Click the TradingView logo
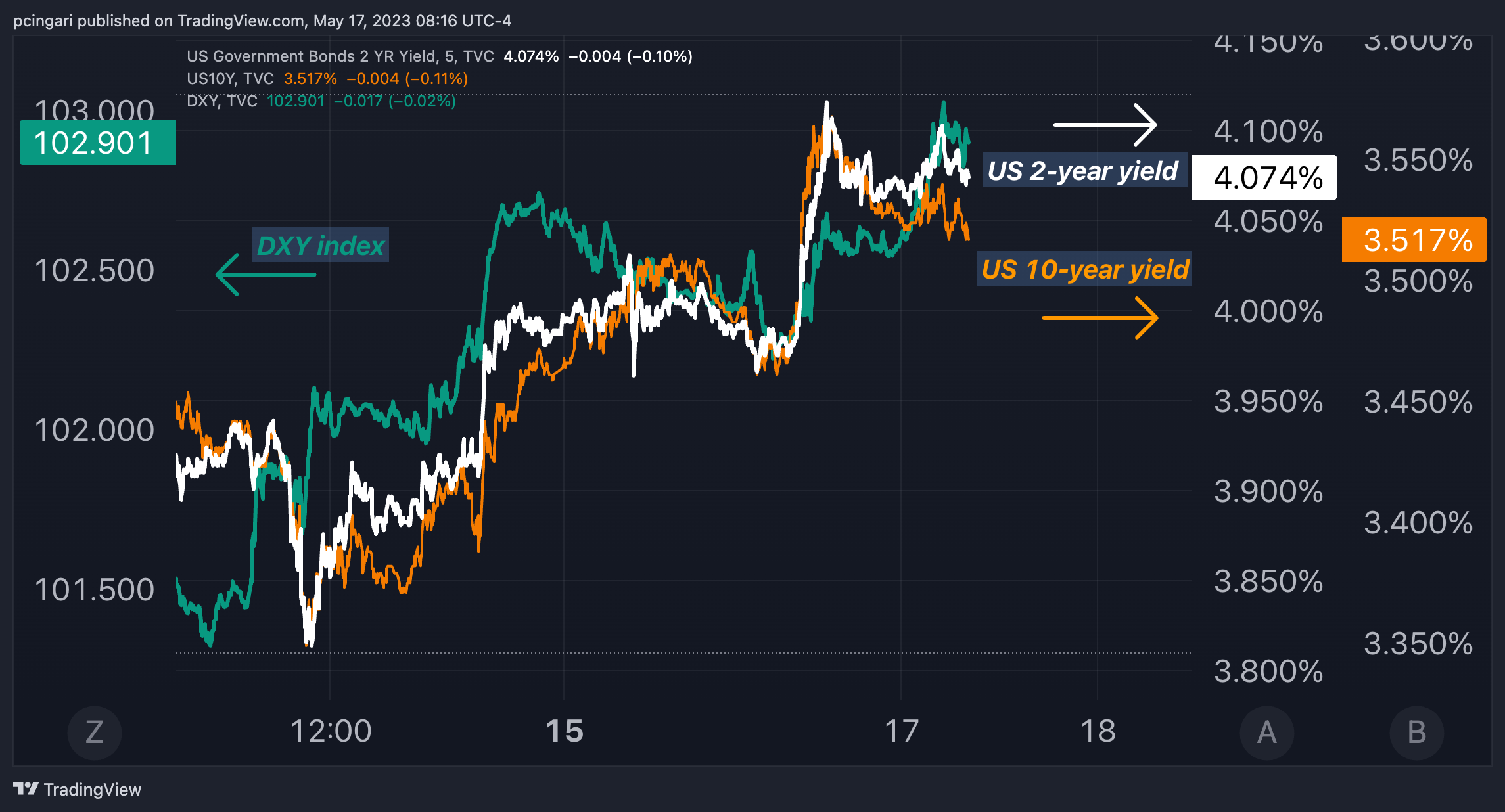This screenshot has width=1505, height=812. click(77, 789)
